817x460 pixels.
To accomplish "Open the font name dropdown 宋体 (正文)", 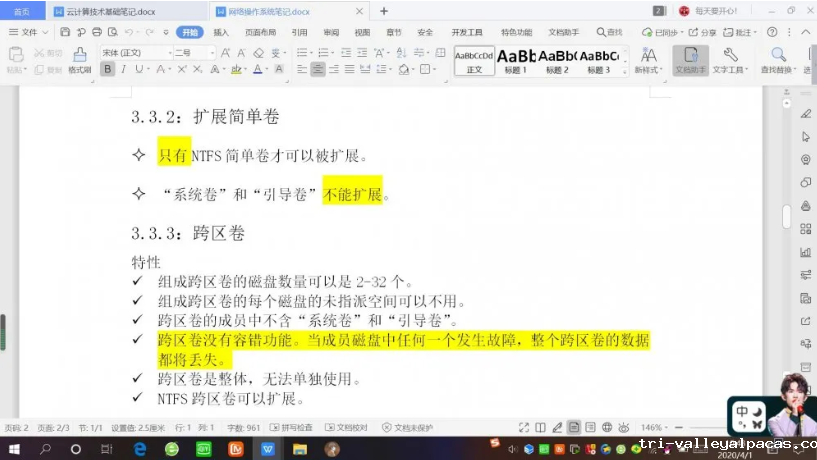I will pos(169,53).
